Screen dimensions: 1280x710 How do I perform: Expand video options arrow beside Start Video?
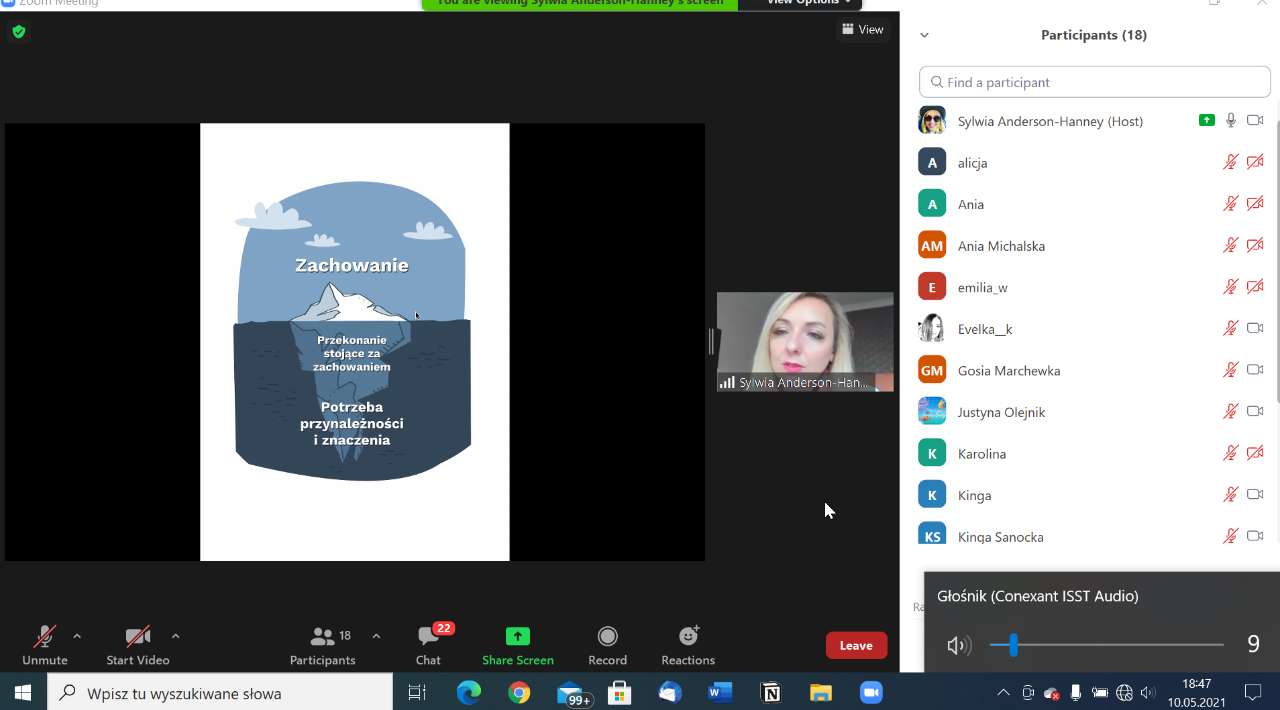(176, 636)
